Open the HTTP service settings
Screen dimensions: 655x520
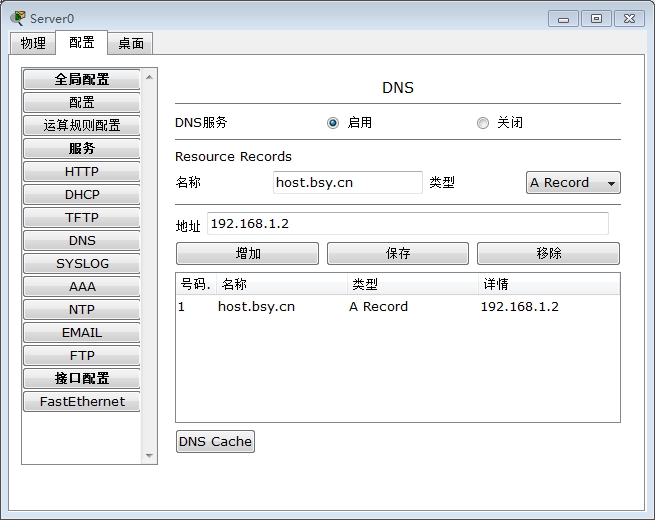(82, 172)
